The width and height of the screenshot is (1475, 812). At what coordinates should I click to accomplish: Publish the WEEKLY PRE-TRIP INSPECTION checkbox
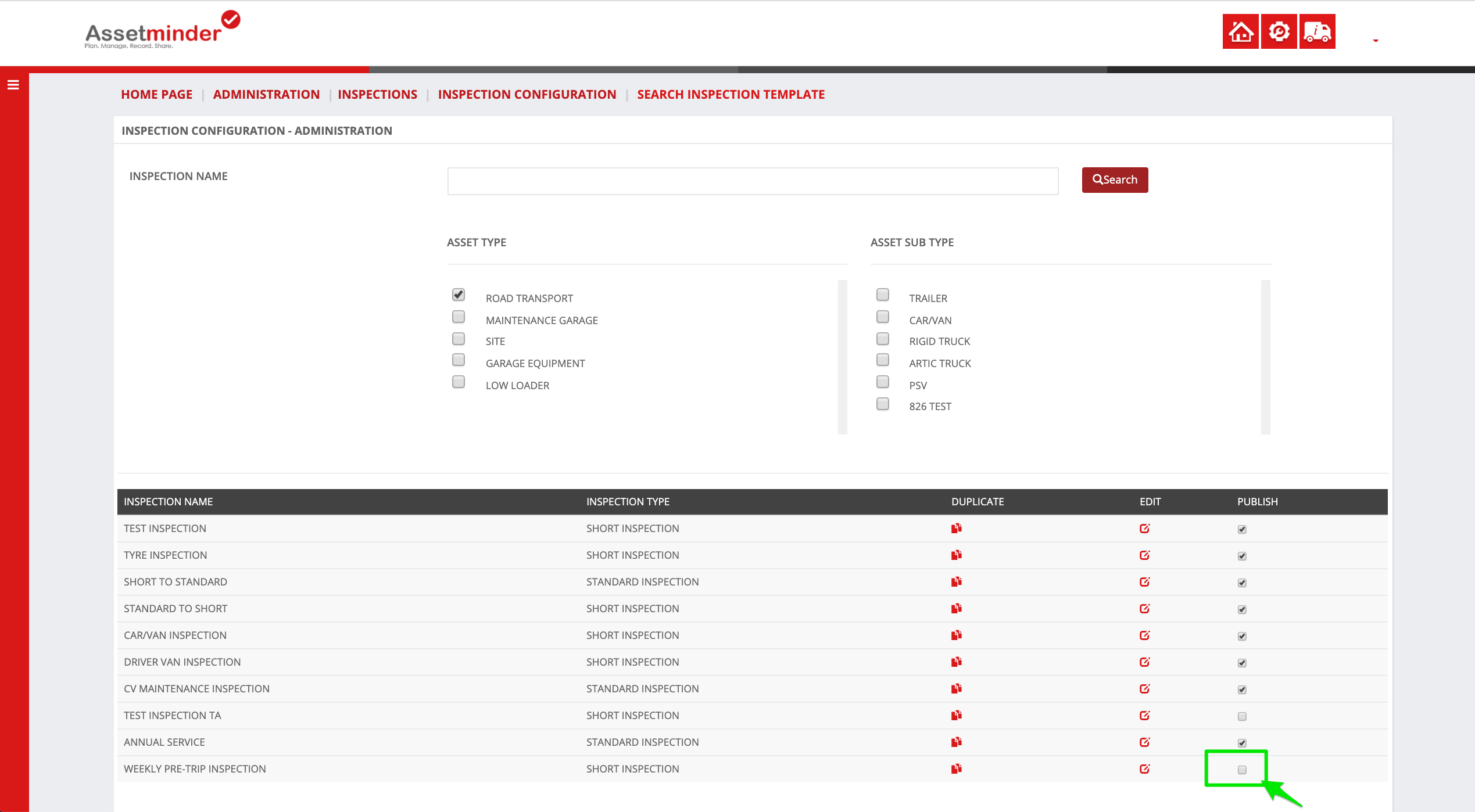tap(1242, 770)
